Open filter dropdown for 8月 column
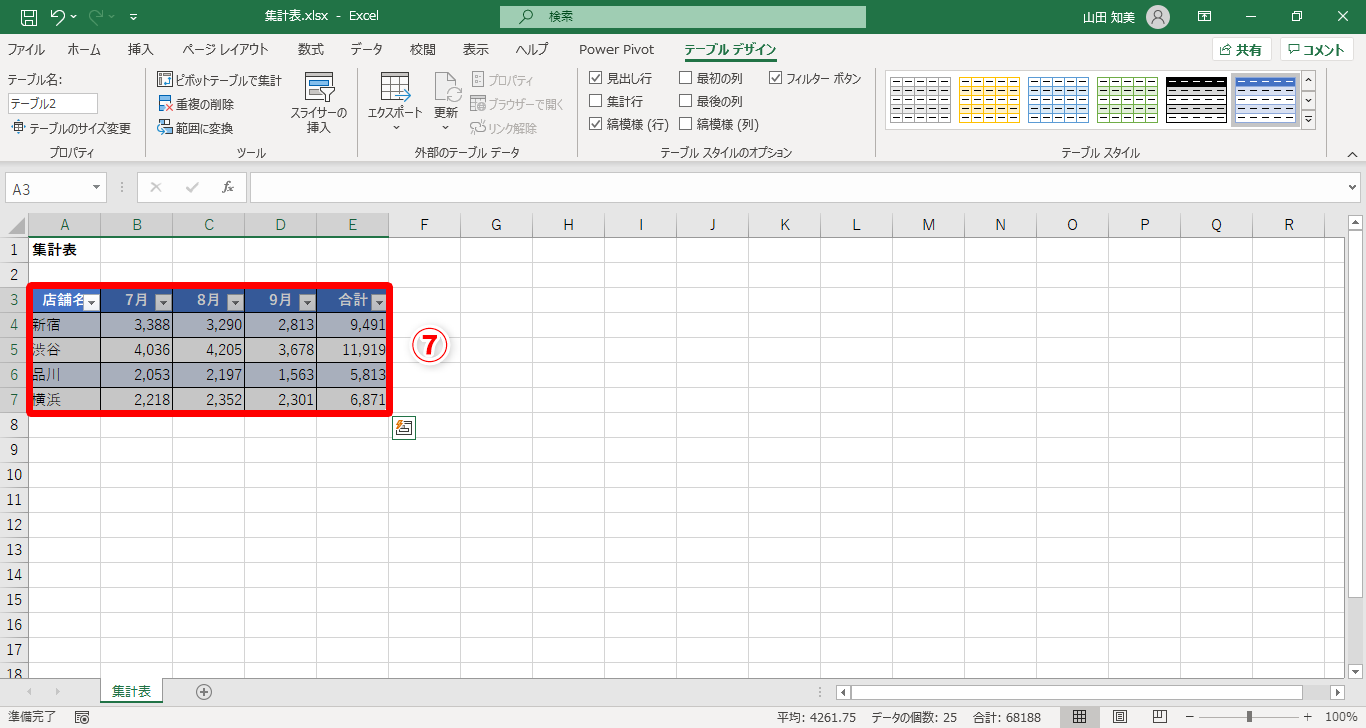This screenshot has height=728, width=1366. (x=235, y=302)
